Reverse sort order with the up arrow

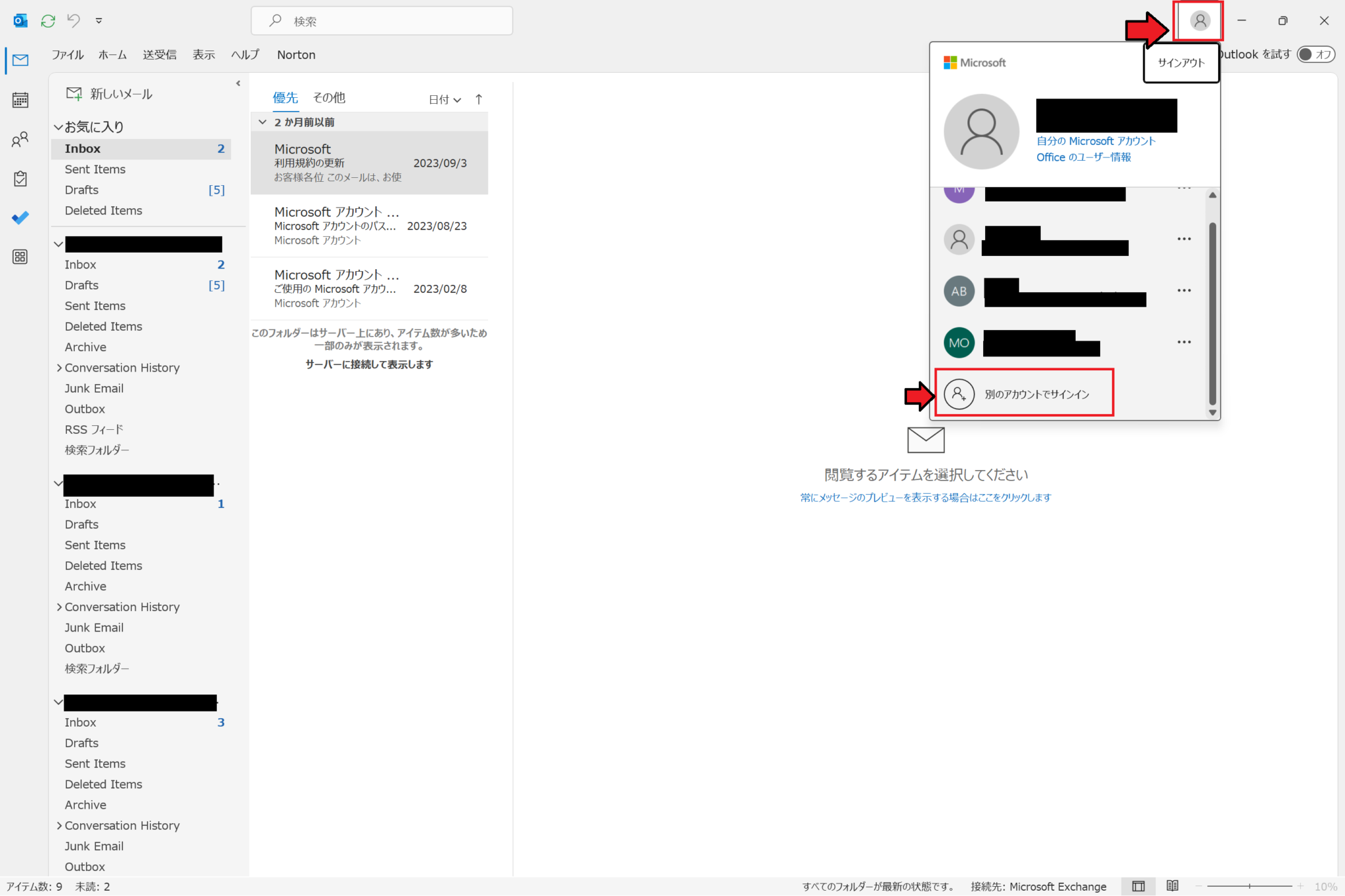pos(479,99)
